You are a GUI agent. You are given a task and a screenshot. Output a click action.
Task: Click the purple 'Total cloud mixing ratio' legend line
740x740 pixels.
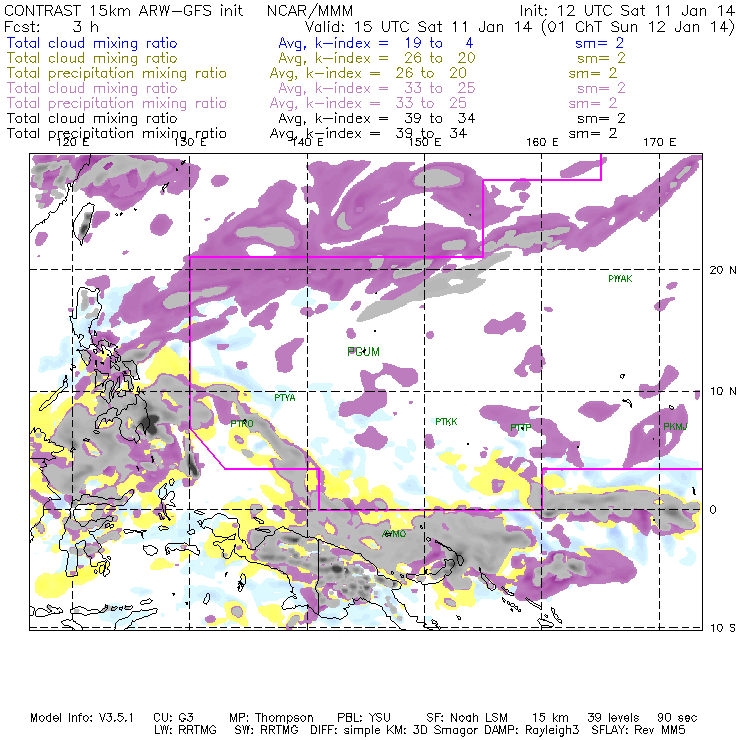(92, 88)
